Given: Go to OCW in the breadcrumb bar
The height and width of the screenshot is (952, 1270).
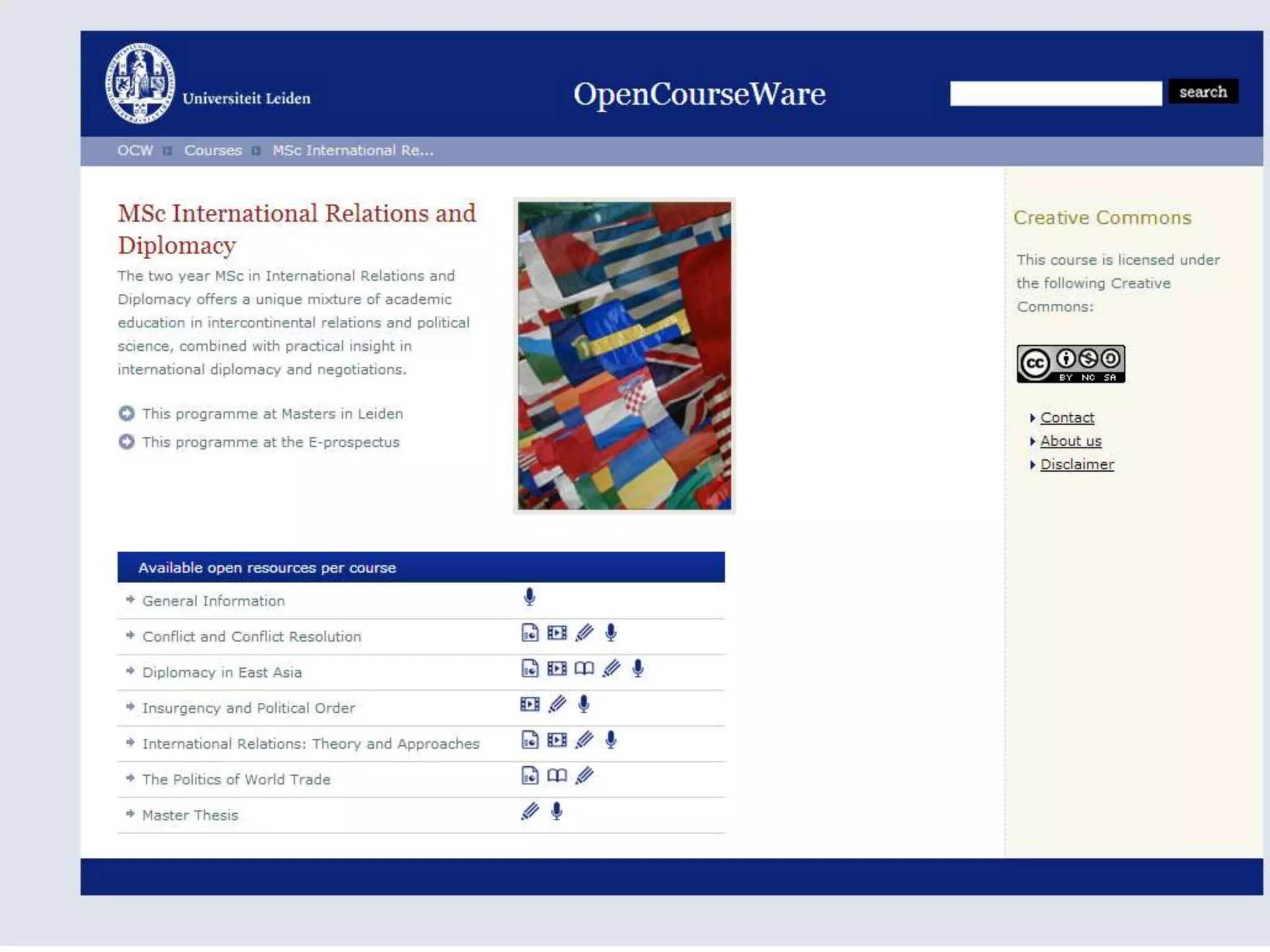Looking at the screenshot, I should 135,151.
